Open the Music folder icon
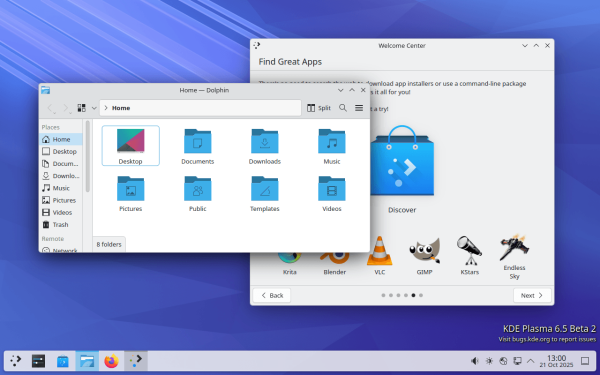Viewport: 600px width, 375px height. (332, 141)
